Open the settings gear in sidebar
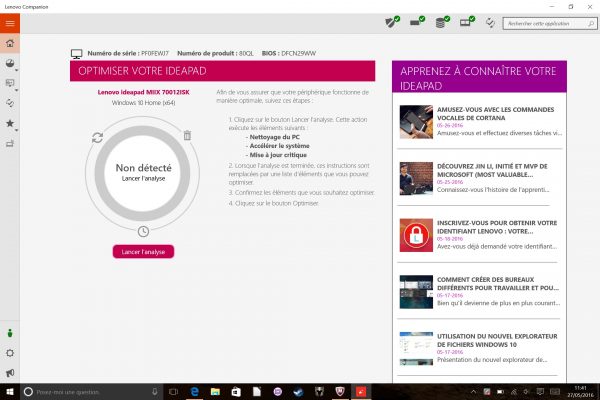The width and height of the screenshot is (600, 400). (x=10, y=353)
